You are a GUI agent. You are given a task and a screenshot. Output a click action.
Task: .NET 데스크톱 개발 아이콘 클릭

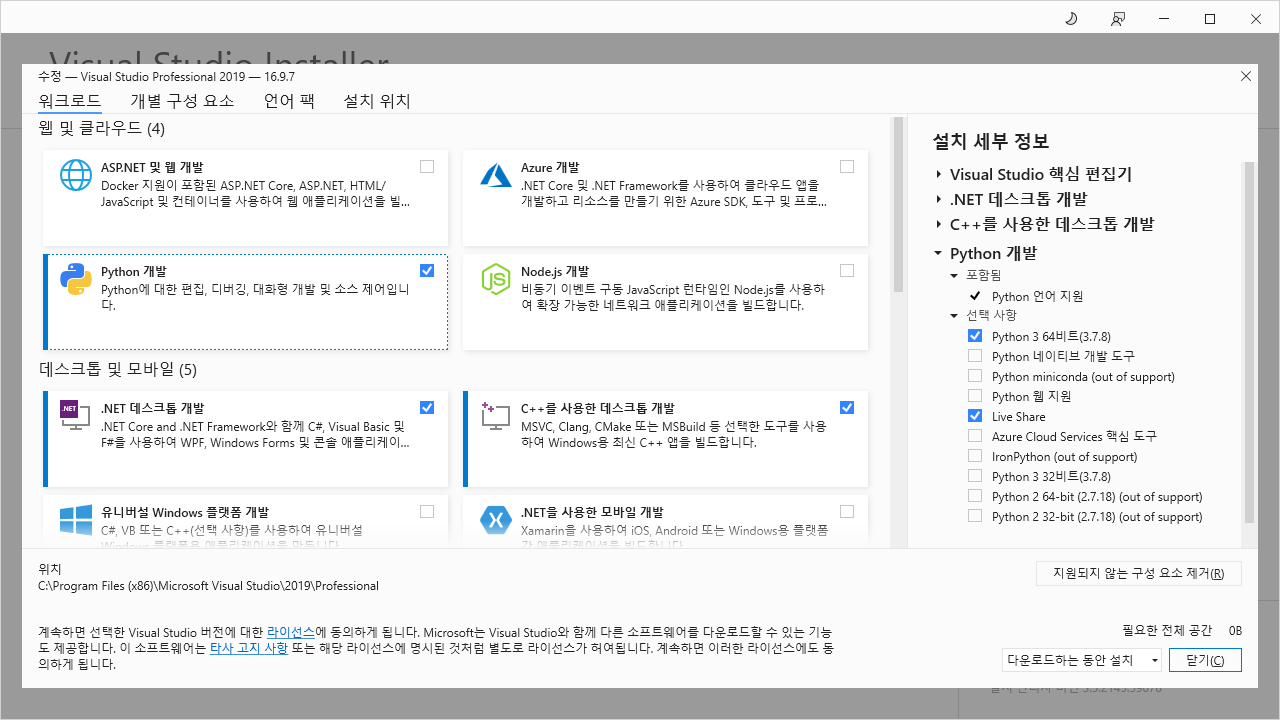coord(76,414)
